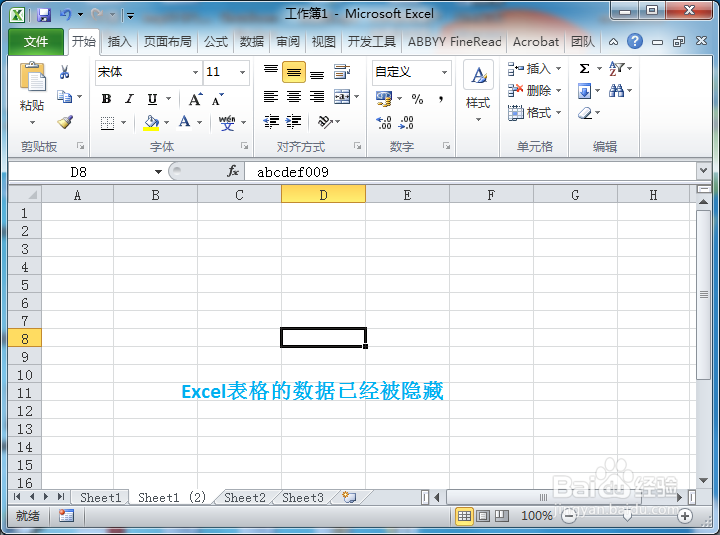720x535 pixels.
Task: Open the number format dropdown 自定义
Action: (444, 73)
